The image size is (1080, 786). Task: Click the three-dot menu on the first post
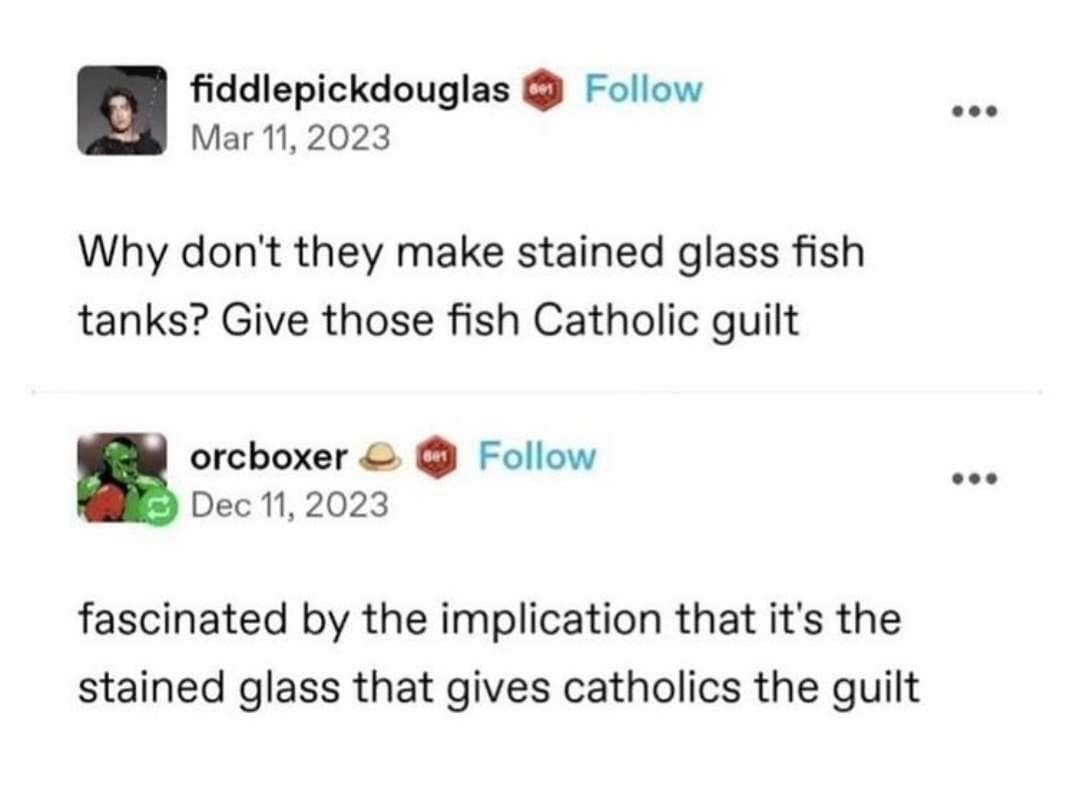coord(975,110)
